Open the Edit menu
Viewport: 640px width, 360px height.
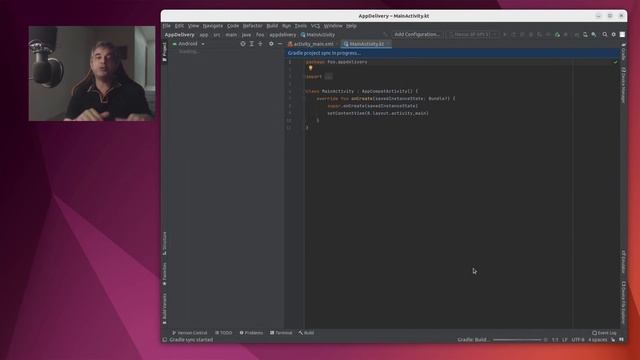(179, 26)
